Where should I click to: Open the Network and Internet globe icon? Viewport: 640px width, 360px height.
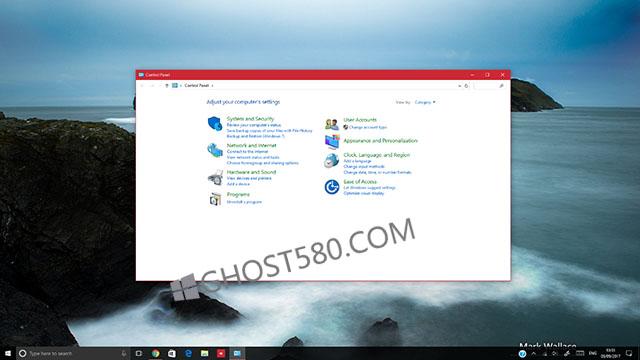pyautogui.click(x=215, y=150)
